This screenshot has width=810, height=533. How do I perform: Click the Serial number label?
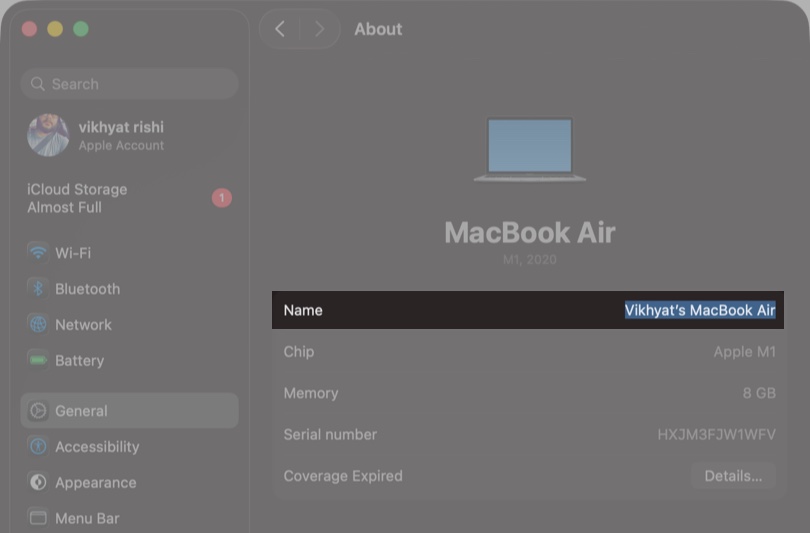point(330,434)
